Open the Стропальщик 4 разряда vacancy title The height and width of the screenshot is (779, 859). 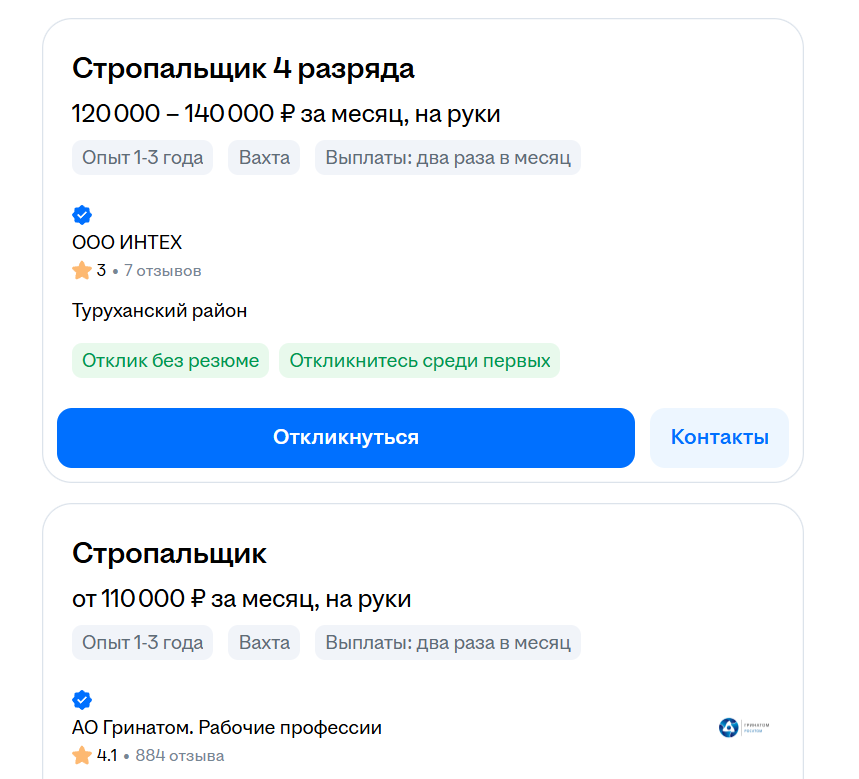pyautogui.click(x=243, y=69)
